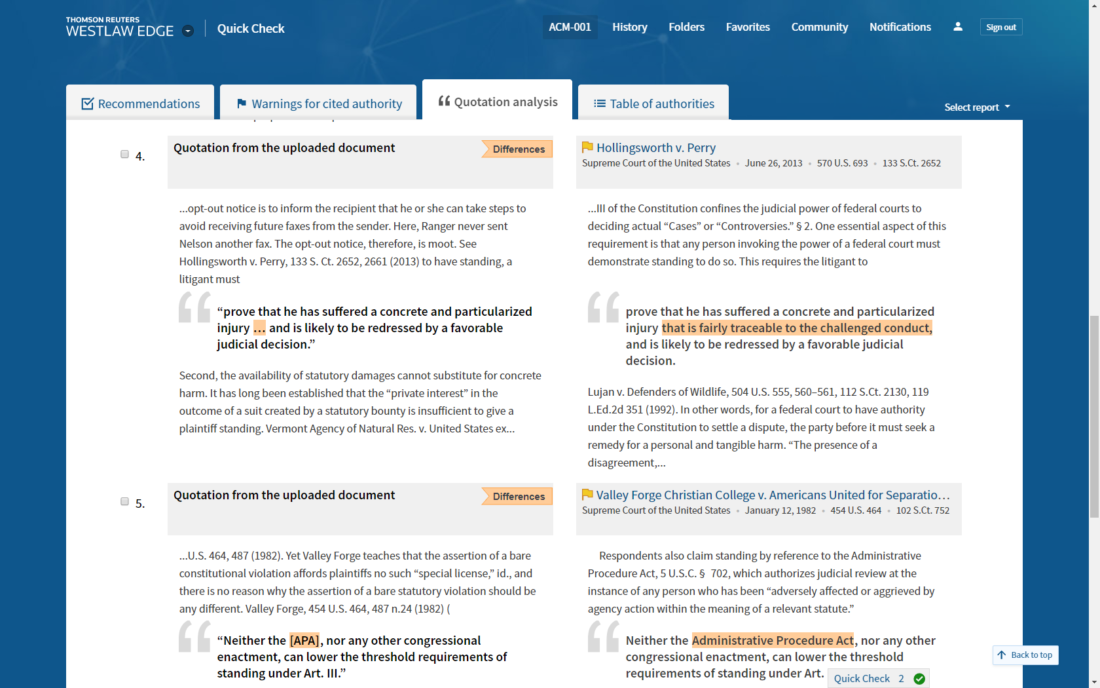Open the Hollingsworth v. Perry case link

[x=656, y=147]
